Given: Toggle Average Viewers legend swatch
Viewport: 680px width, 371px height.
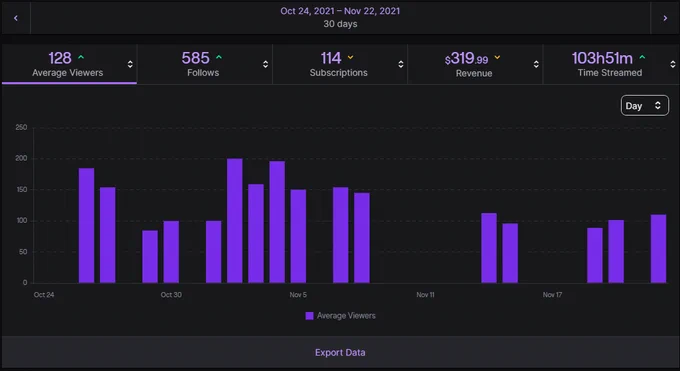Looking at the screenshot, I should 309,316.
